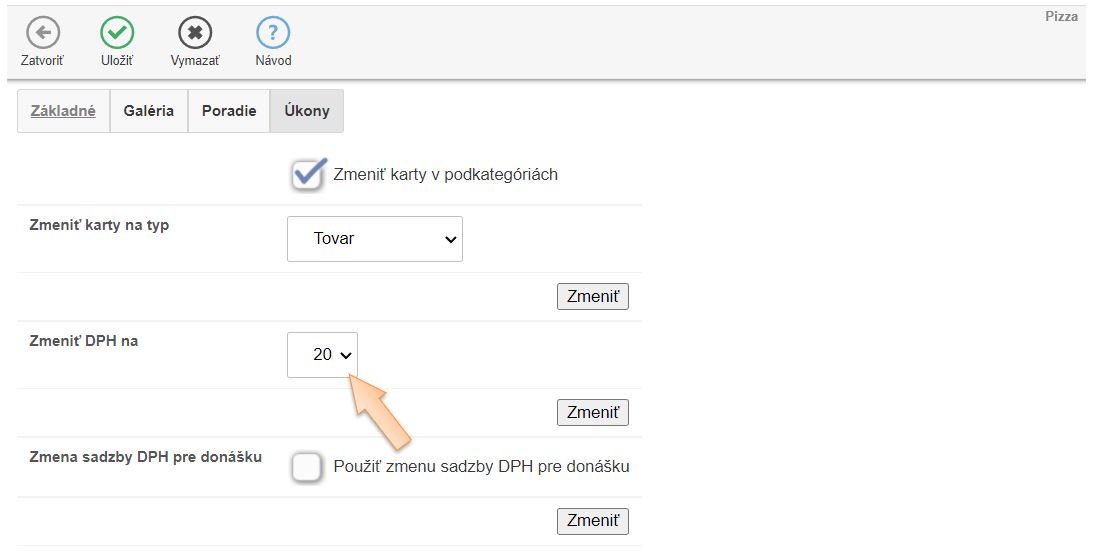Viewport: 1094px width, 556px height.
Task: Go to the Úkony tab
Action: (307, 111)
